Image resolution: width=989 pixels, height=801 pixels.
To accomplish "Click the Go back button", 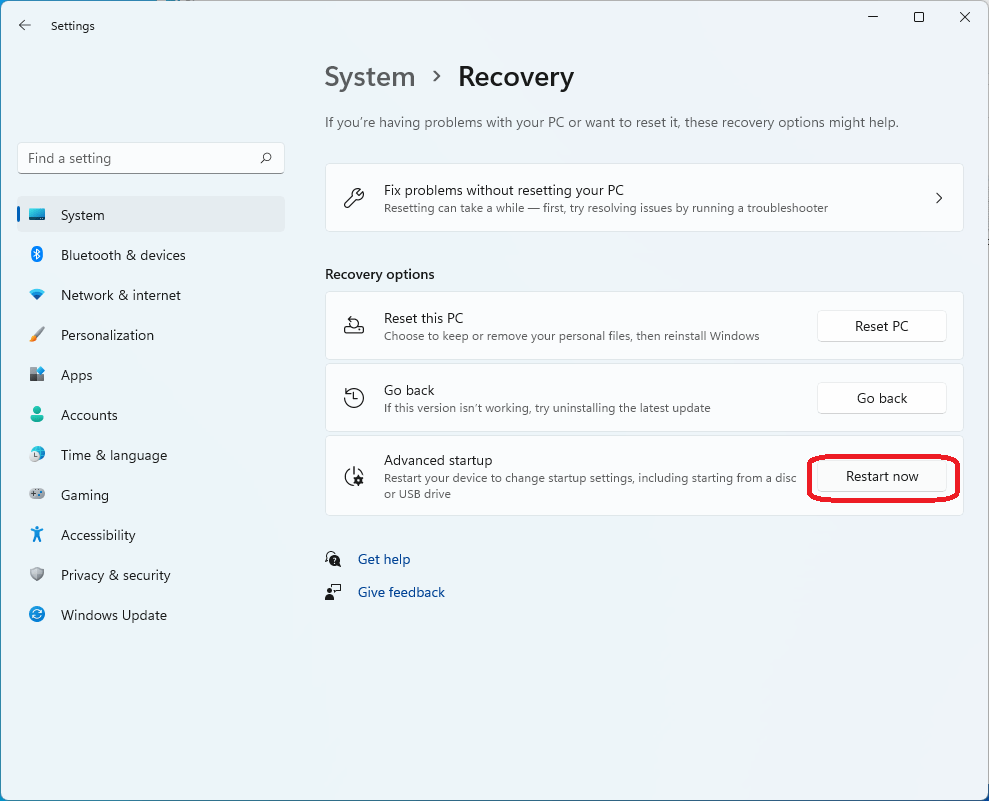I will click(x=882, y=398).
